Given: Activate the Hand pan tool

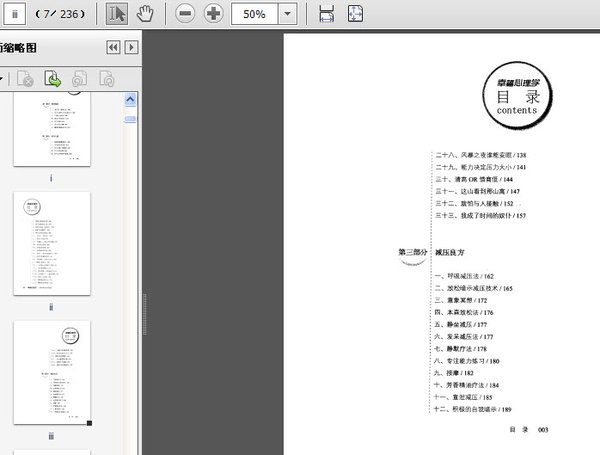Looking at the screenshot, I should pyautogui.click(x=145, y=14).
